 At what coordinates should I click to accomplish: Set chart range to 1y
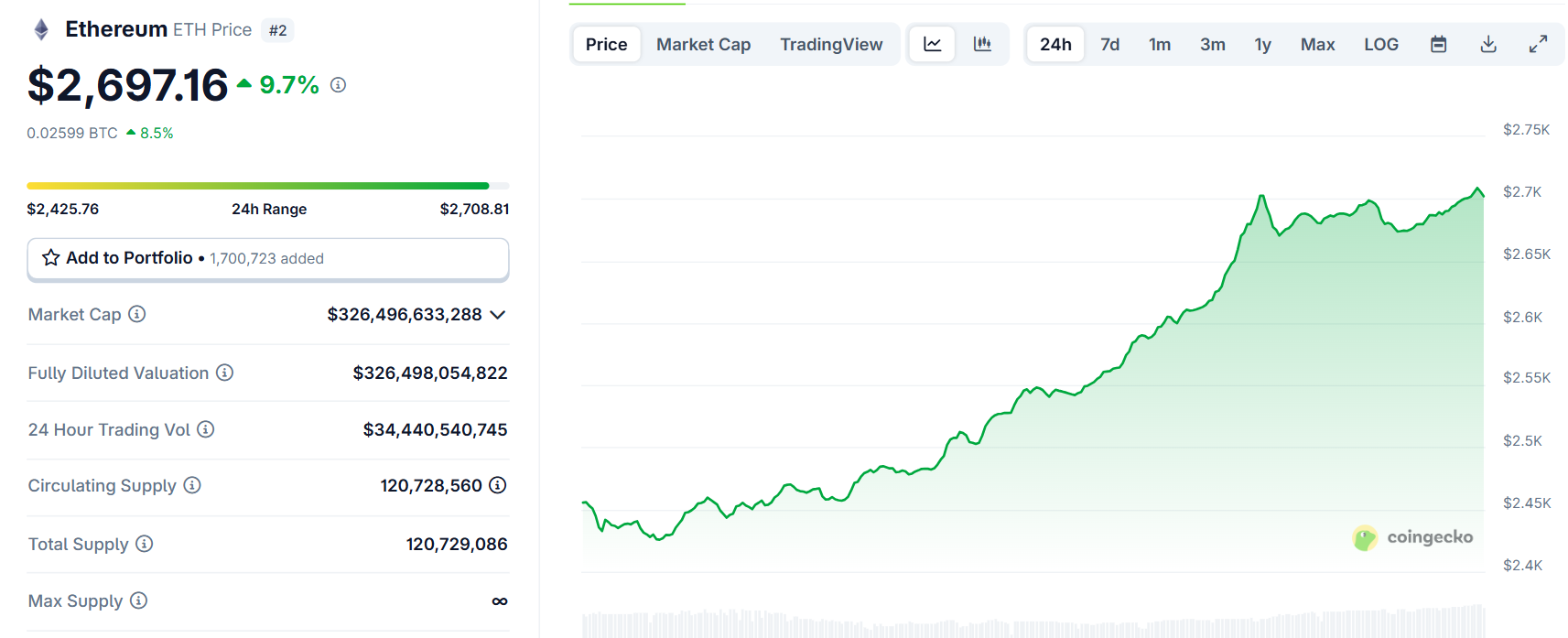point(1263,44)
